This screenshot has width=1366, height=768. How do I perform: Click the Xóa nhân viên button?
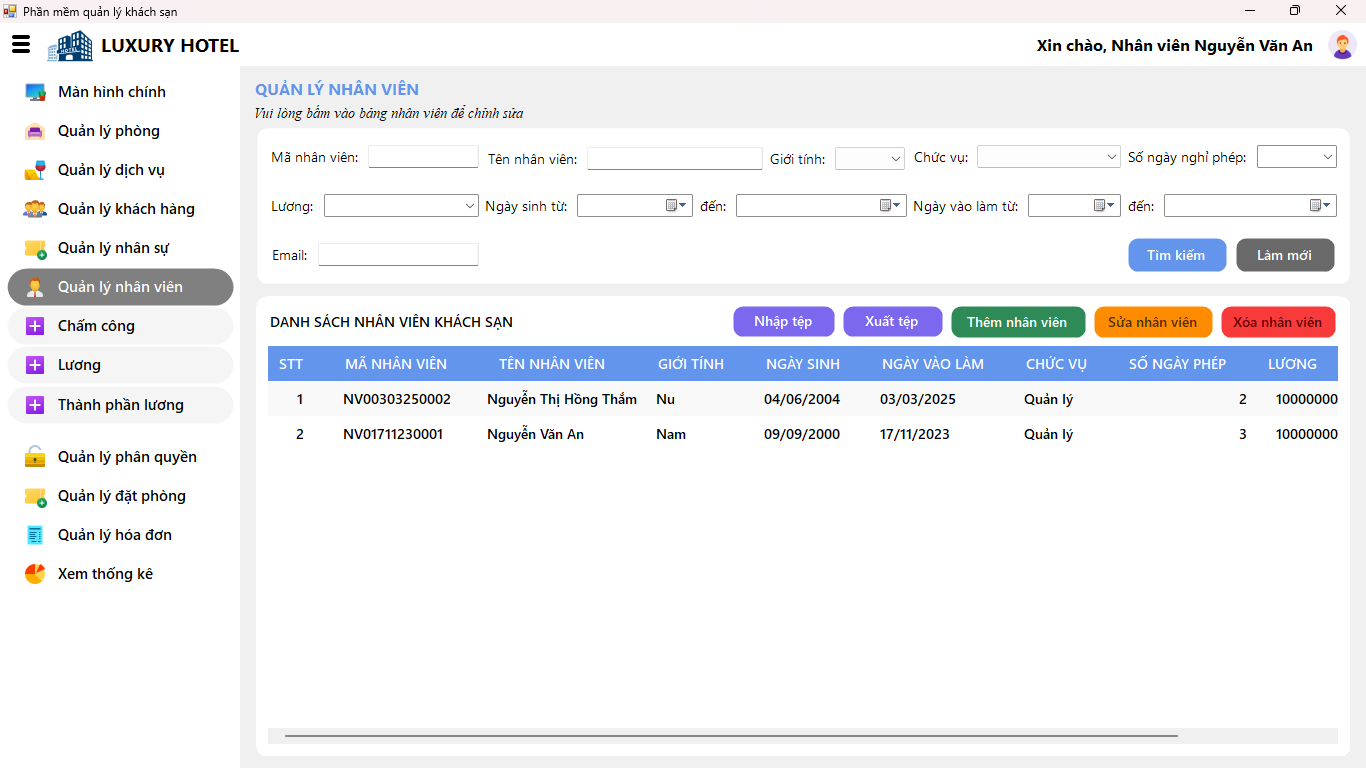tap(1278, 322)
